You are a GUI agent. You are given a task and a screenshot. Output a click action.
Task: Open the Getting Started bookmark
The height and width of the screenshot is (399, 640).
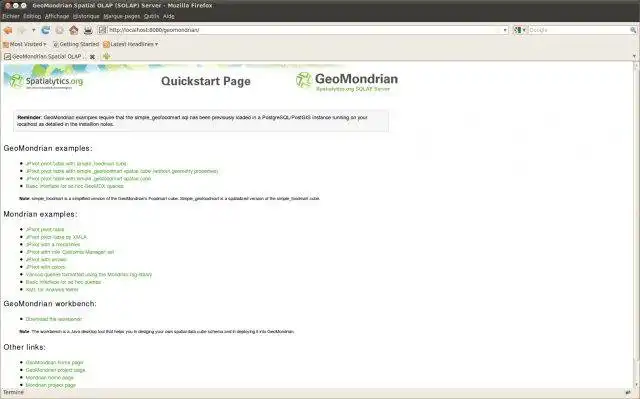pyautogui.click(x=76, y=44)
